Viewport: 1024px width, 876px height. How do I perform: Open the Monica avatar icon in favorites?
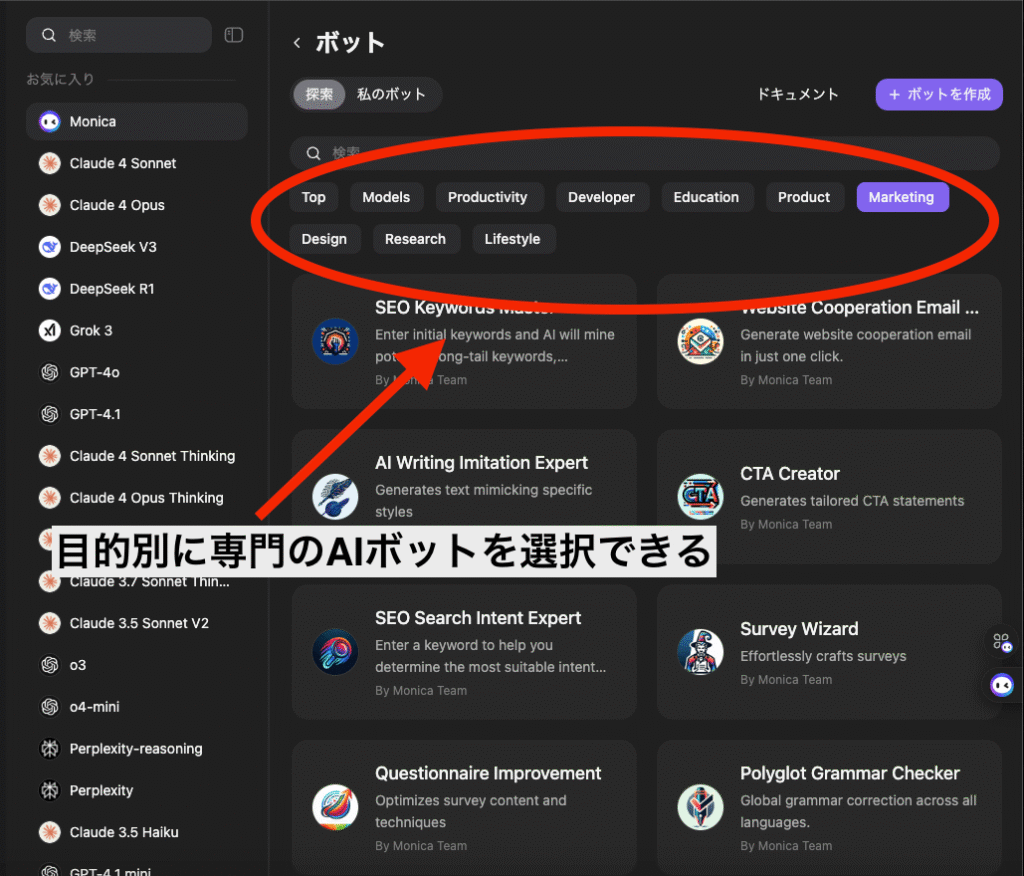coord(50,122)
